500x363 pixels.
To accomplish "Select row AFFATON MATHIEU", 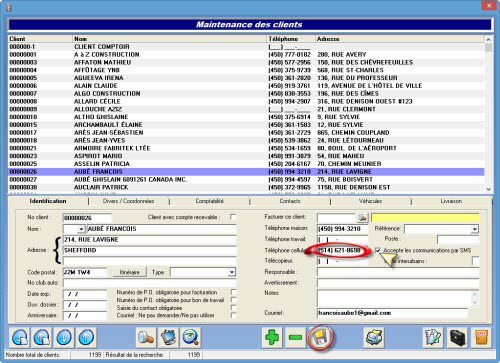I will pos(246,62).
